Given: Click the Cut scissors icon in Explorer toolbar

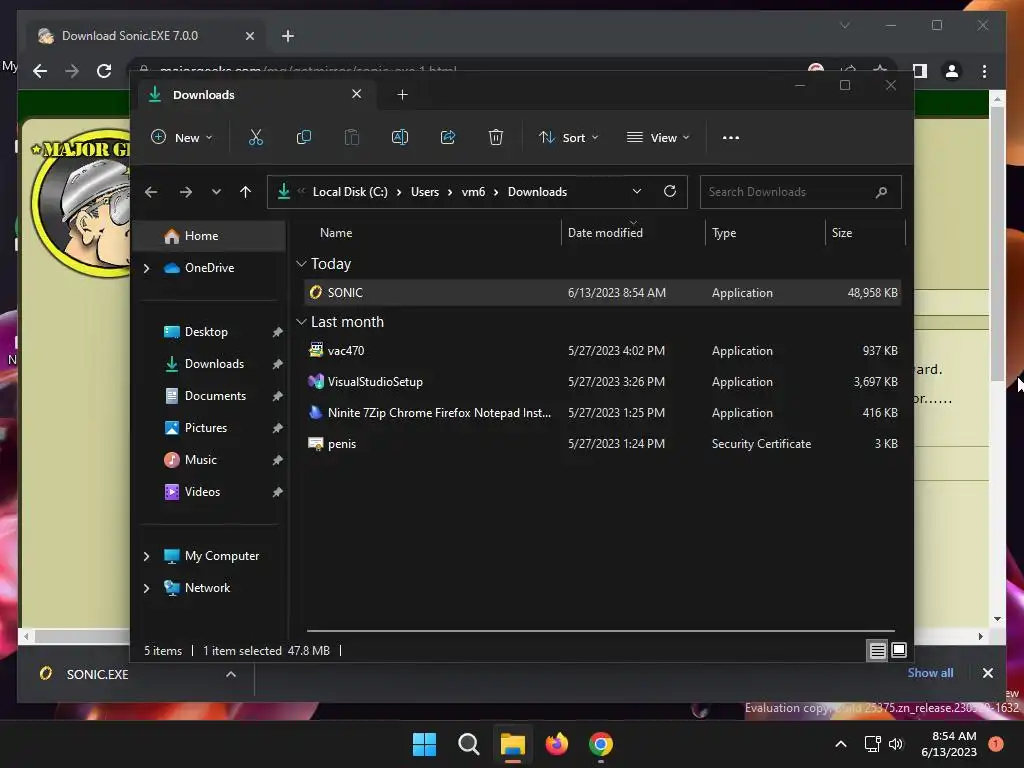Looking at the screenshot, I should pyautogui.click(x=255, y=137).
